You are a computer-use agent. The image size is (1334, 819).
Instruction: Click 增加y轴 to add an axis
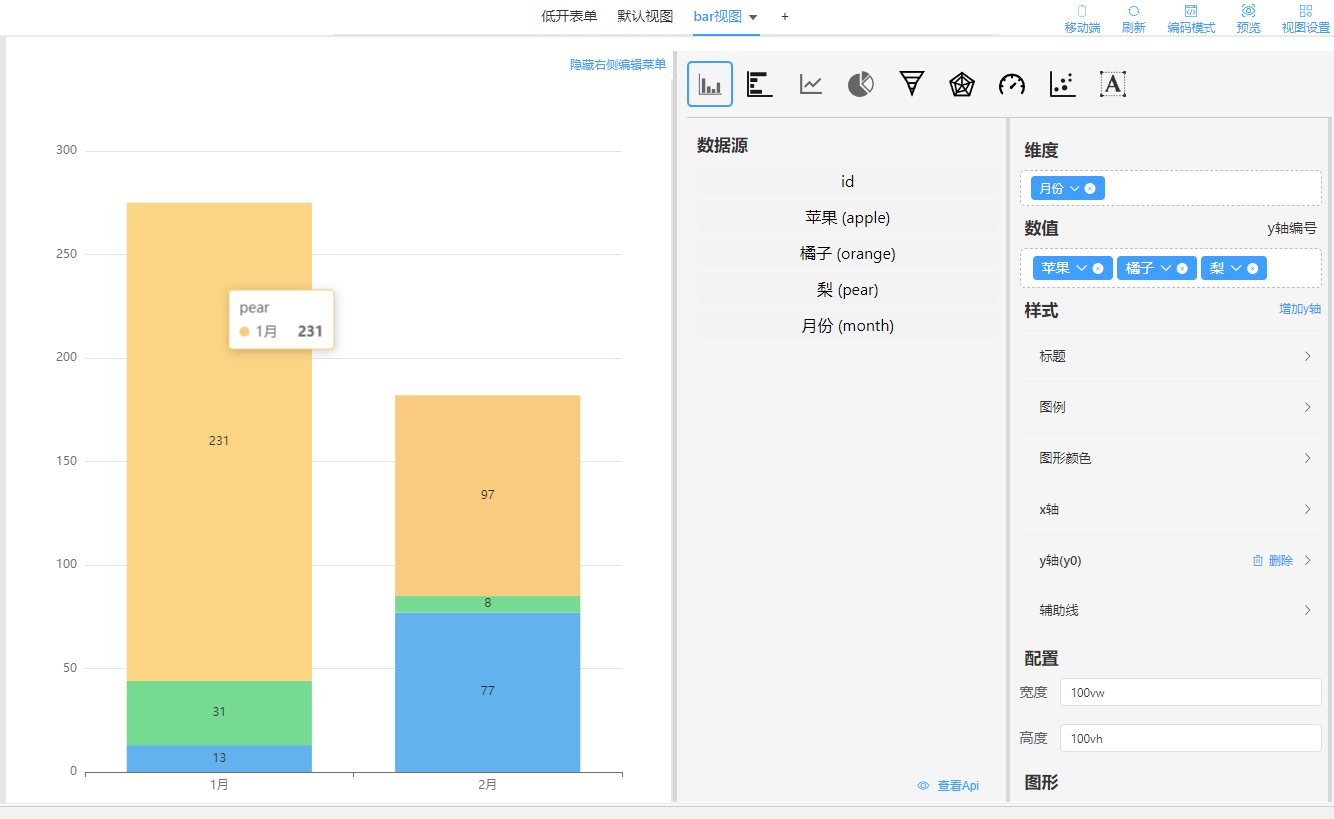(x=1299, y=309)
